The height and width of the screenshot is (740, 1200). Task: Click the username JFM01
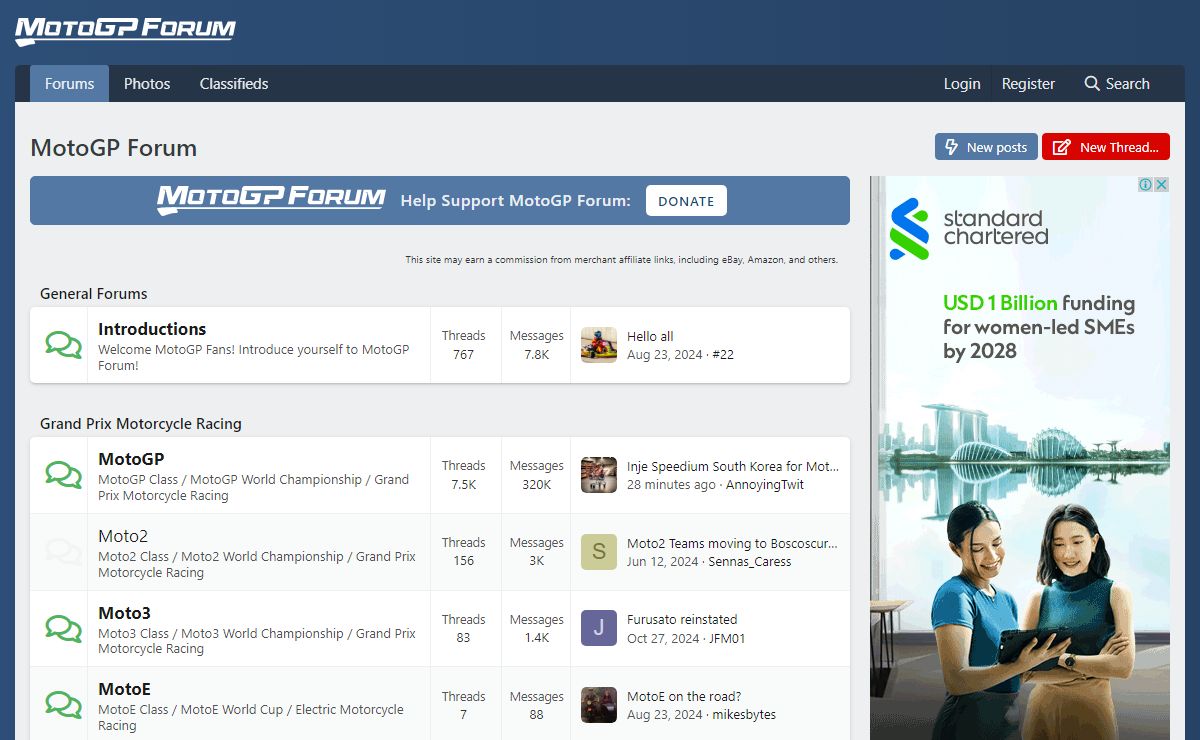point(727,639)
